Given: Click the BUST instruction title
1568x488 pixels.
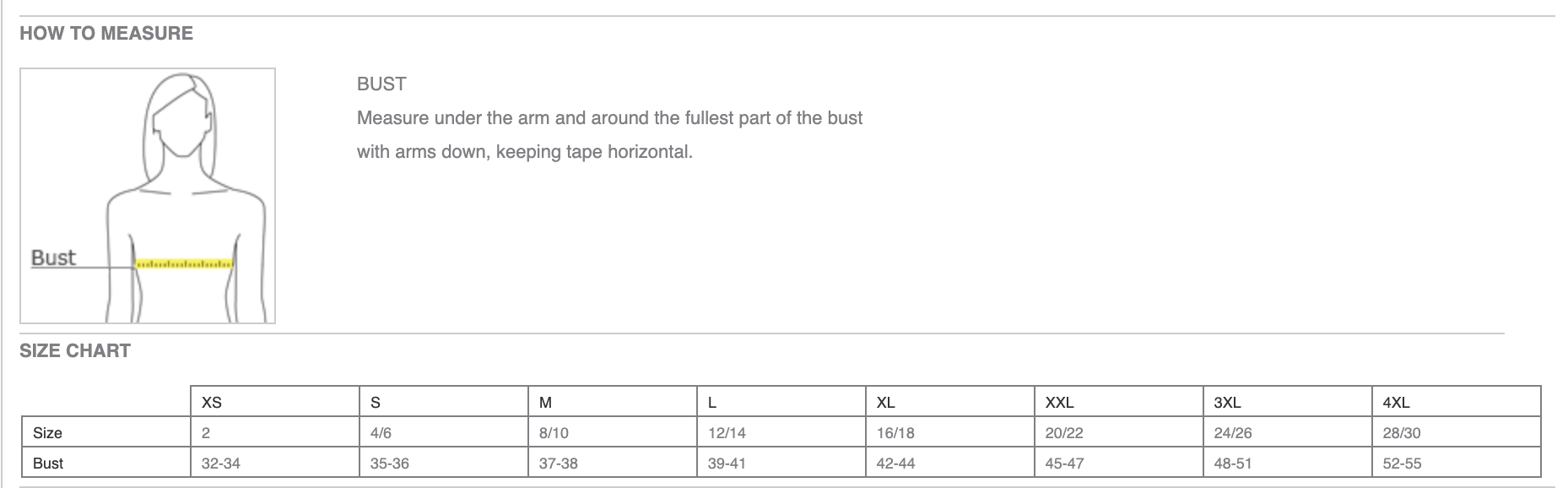Looking at the screenshot, I should point(381,84).
